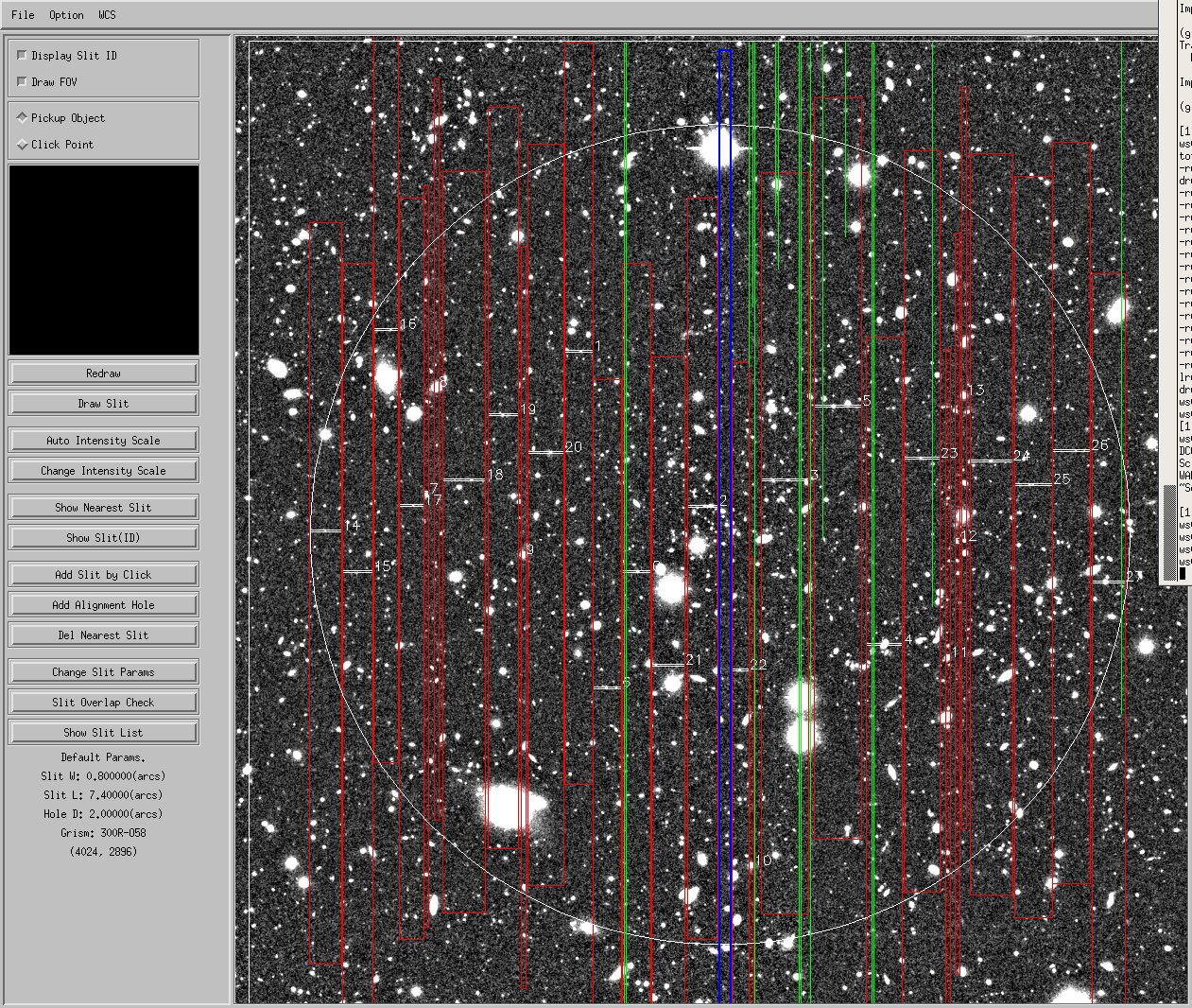Click slit label 19 on the image
This screenshot has width=1192, height=1008.
528,409
